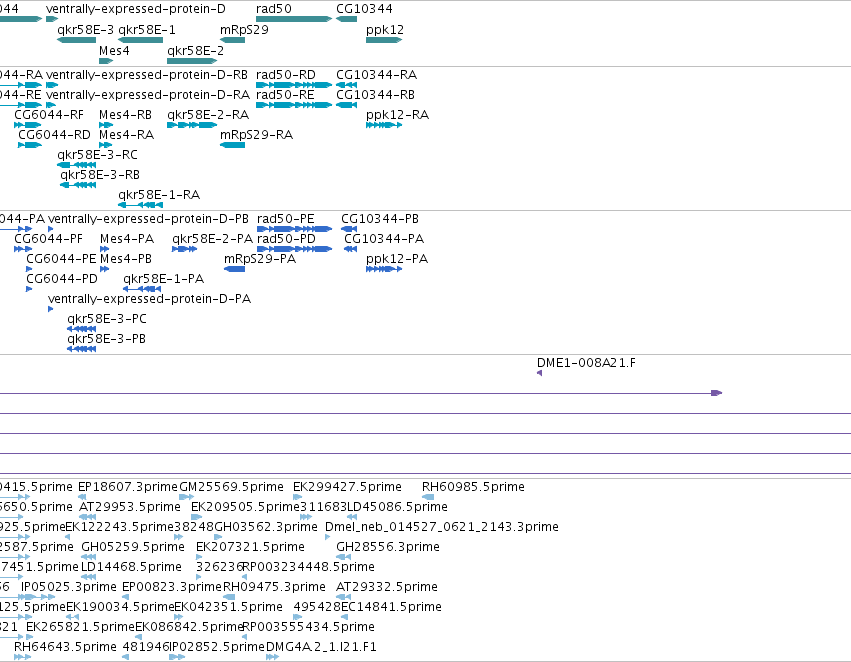Select transcript rad50-RD label

(x=285, y=75)
